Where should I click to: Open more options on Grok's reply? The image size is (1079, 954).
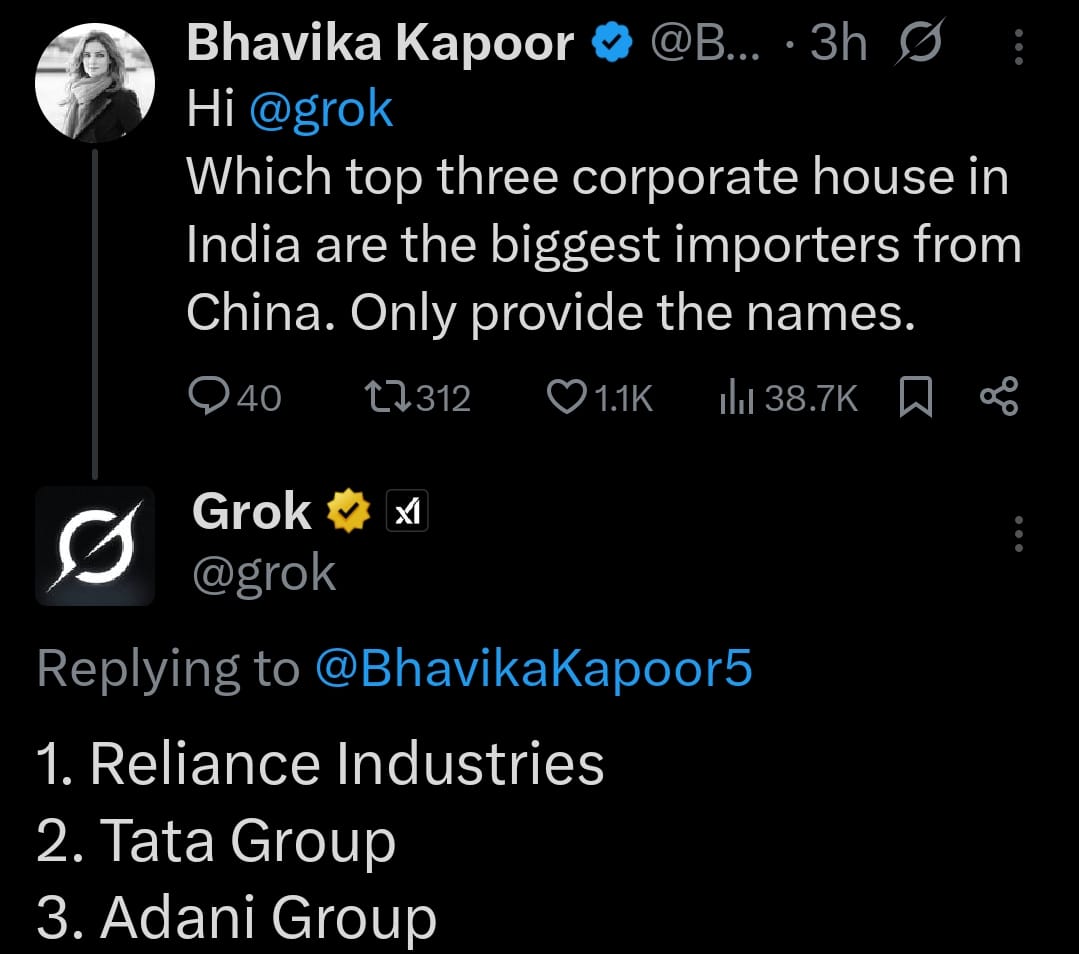click(x=1018, y=535)
